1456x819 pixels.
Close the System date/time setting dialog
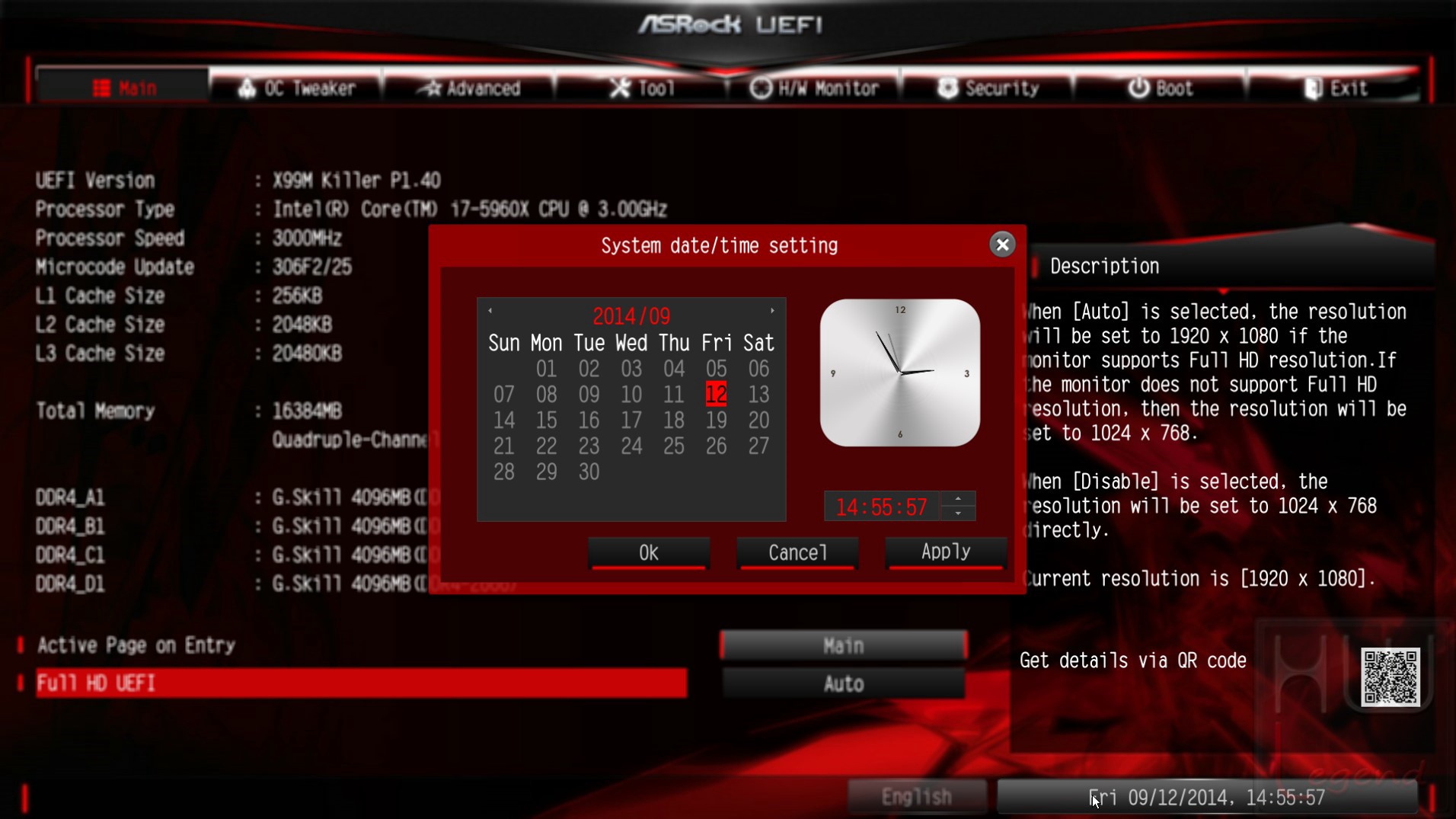tap(1002, 245)
